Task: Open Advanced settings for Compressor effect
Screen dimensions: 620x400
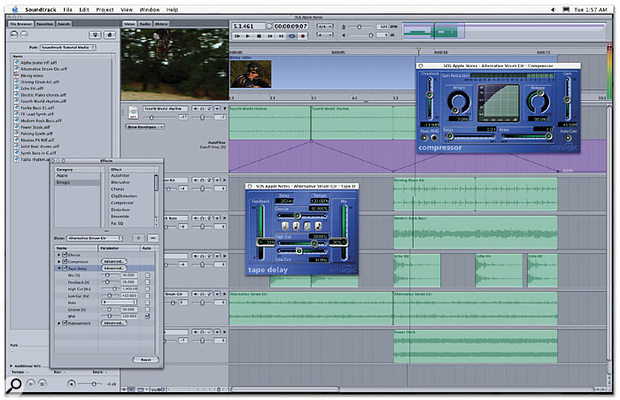Action: (x=114, y=261)
